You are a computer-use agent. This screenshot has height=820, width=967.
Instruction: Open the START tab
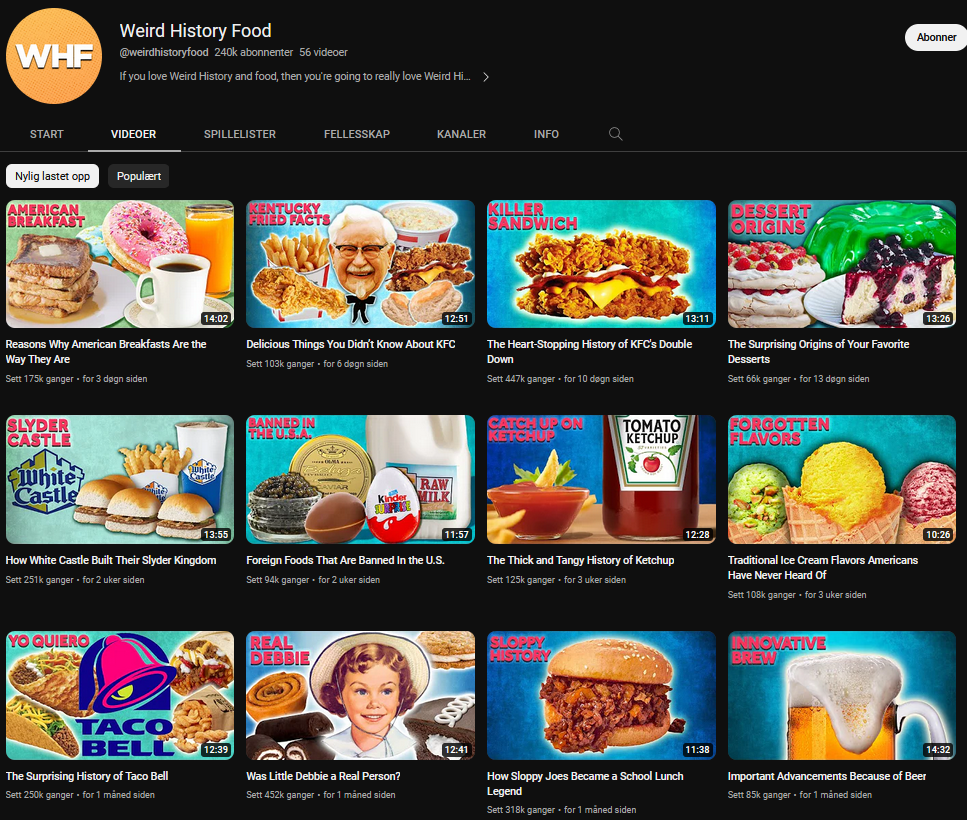(47, 134)
